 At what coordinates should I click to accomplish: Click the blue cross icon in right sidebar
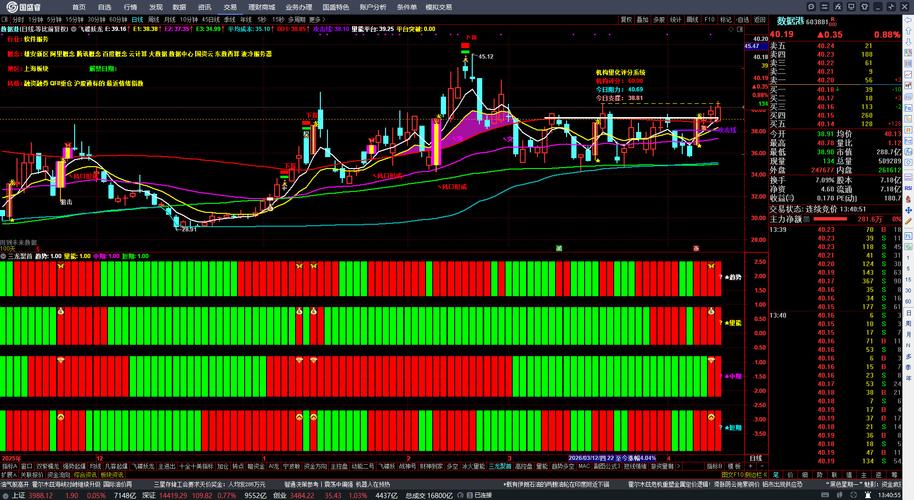tap(908, 210)
